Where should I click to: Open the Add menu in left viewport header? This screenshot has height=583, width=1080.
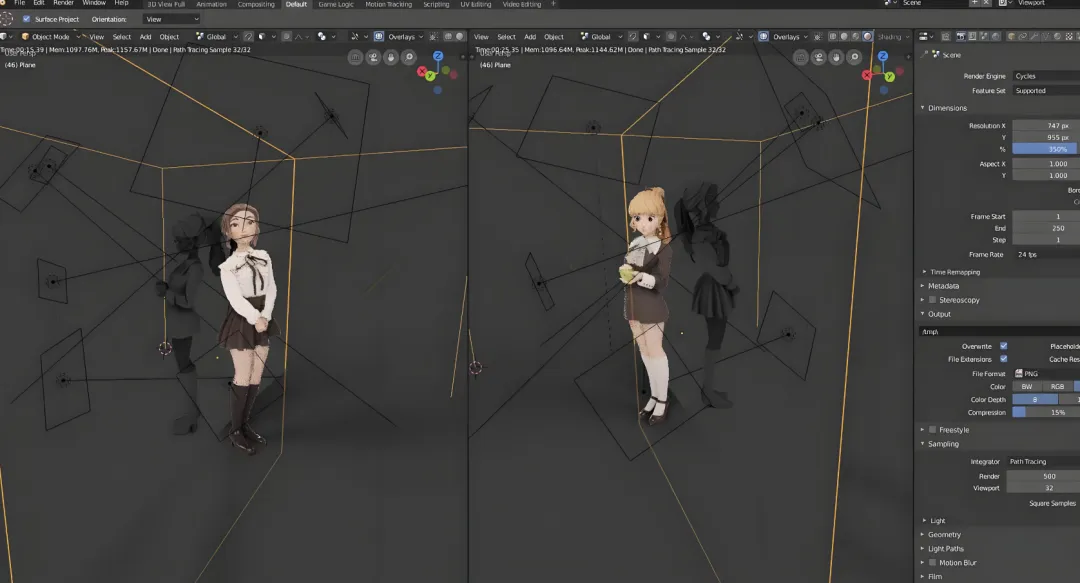coord(145,37)
